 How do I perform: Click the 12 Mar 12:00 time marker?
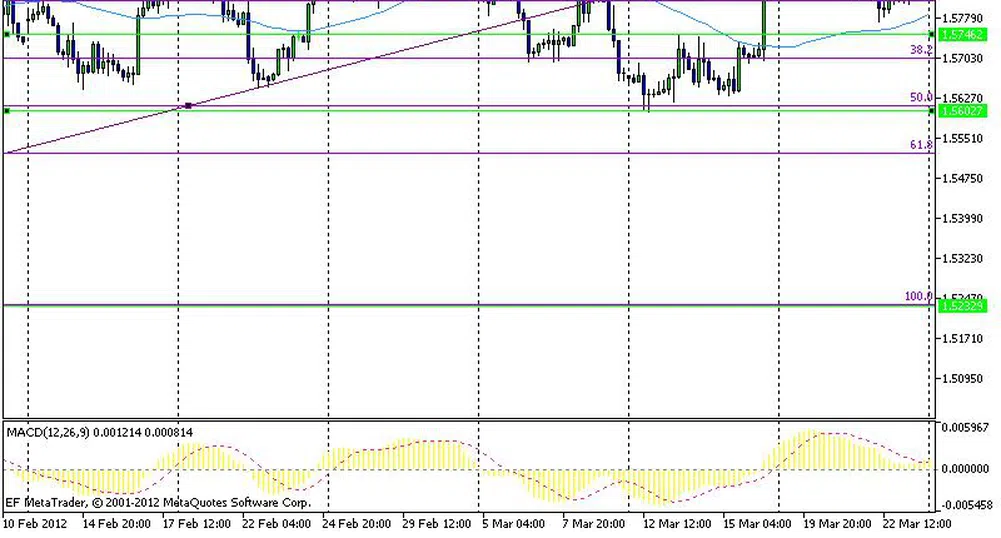click(x=676, y=523)
